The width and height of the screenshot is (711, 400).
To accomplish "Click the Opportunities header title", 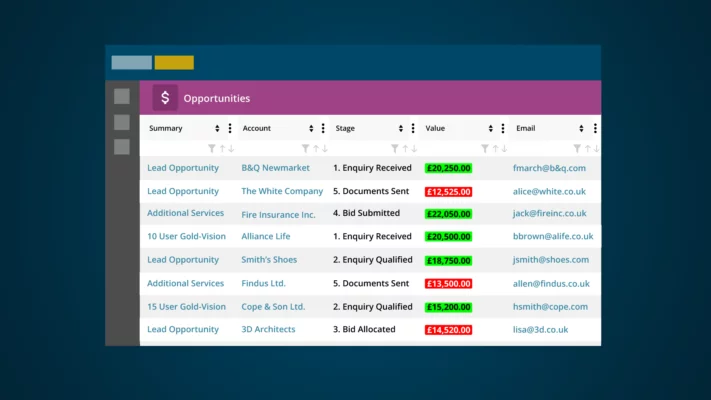I will coord(217,98).
